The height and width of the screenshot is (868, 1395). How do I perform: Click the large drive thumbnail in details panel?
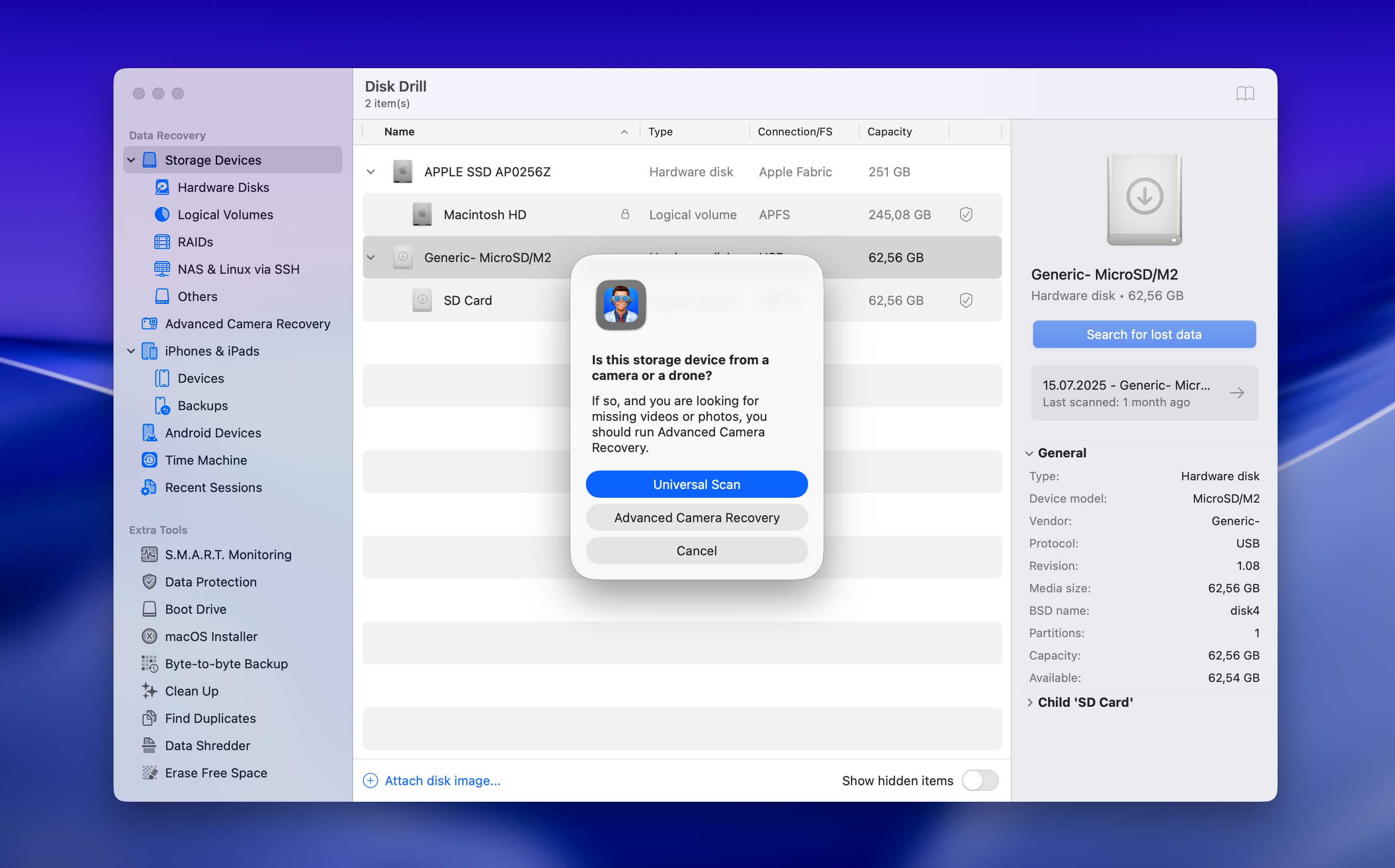point(1144,199)
